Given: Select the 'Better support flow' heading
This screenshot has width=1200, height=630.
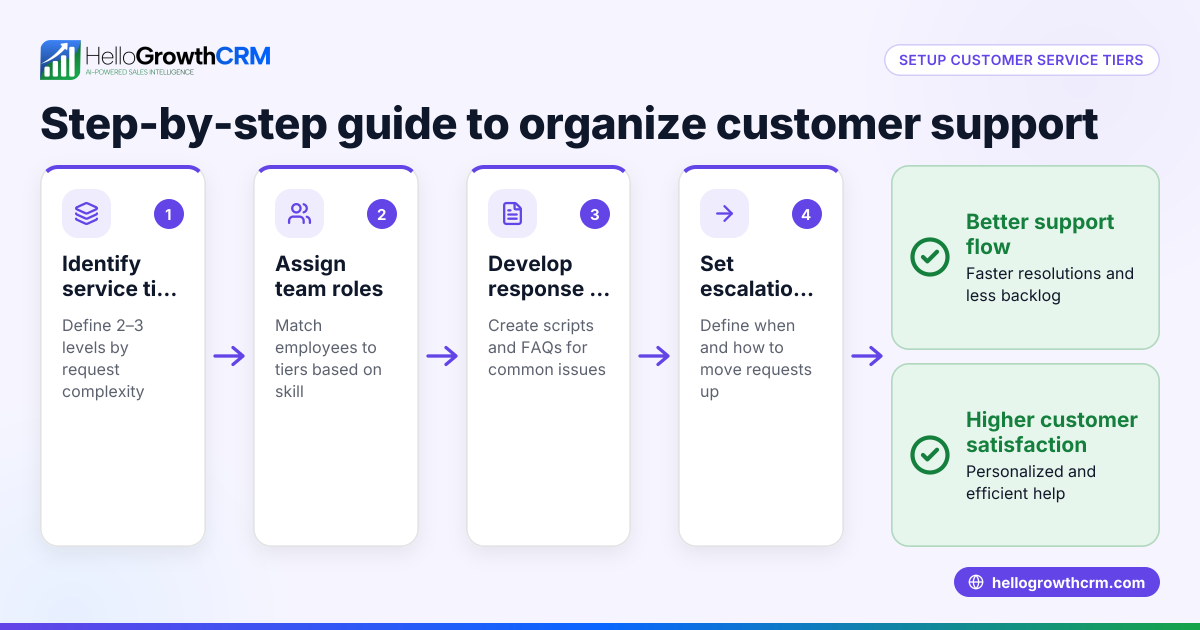Looking at the screenshot, I should [x=1040, y=234].
